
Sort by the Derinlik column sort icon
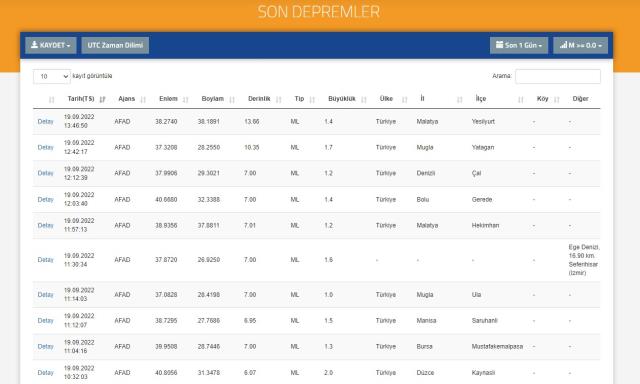tap(279, 99)
